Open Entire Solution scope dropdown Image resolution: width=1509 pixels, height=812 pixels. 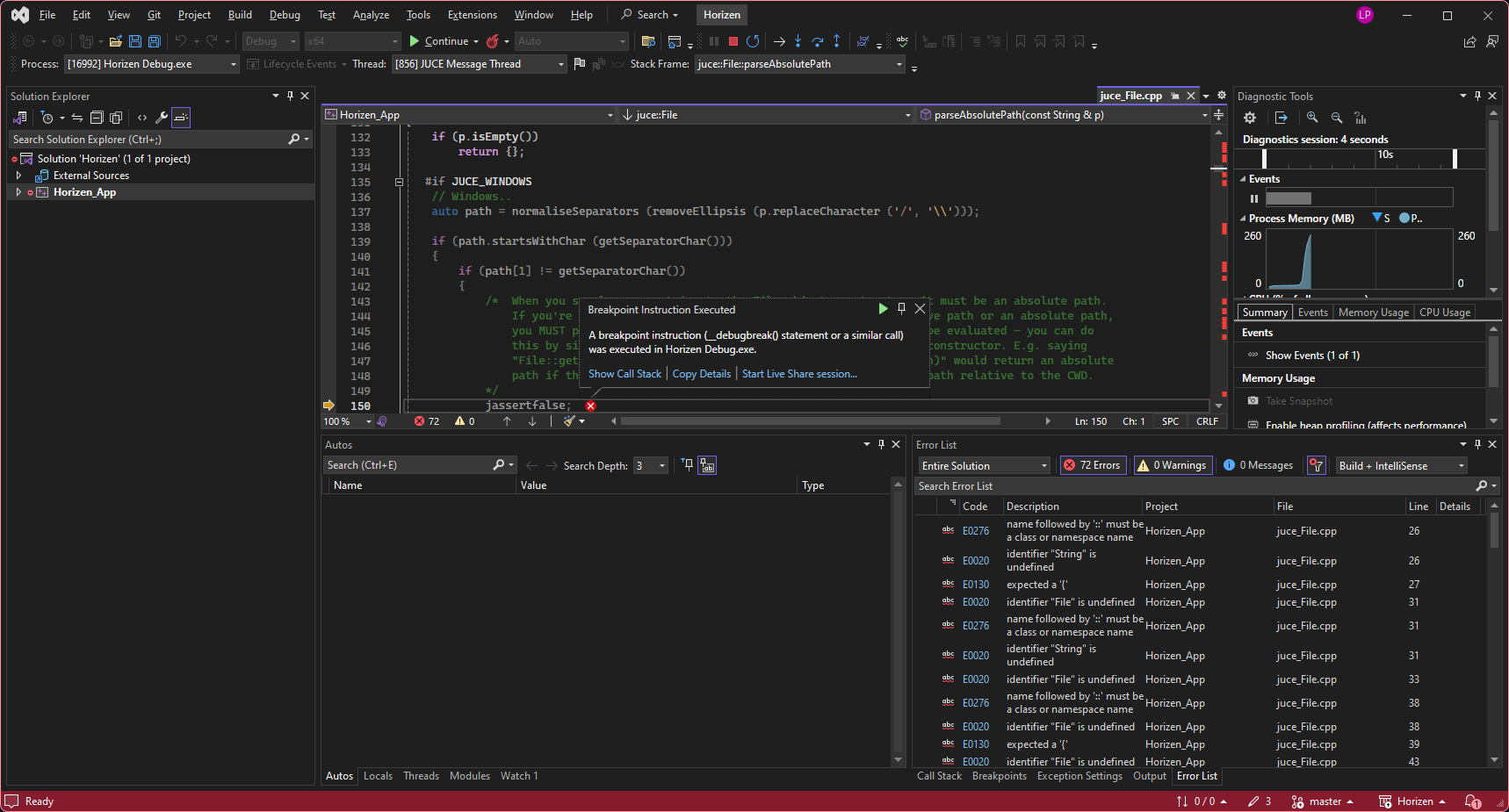pyautogui.click(x=984, y=465)
